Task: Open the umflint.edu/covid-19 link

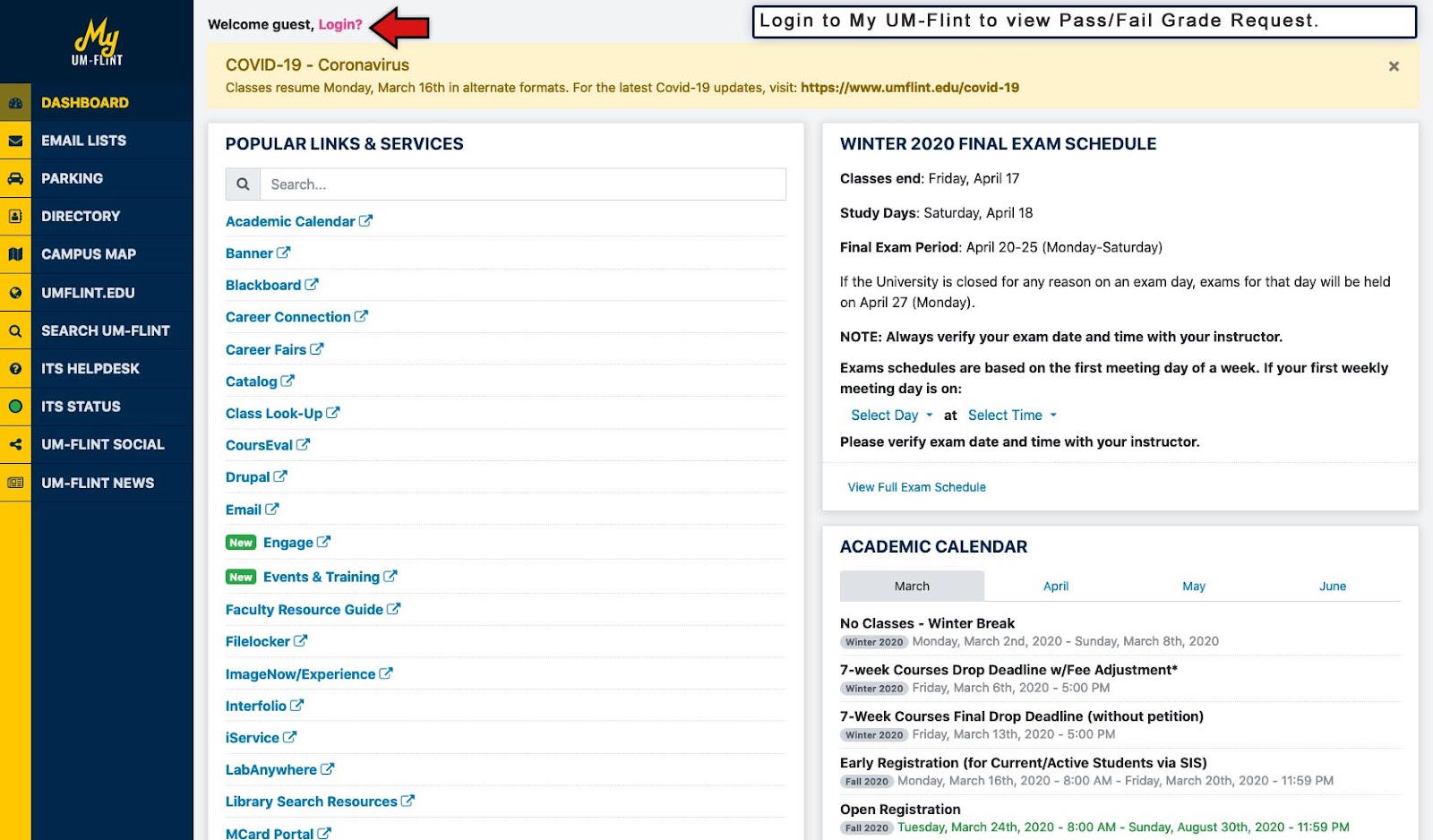Action: 910,88
